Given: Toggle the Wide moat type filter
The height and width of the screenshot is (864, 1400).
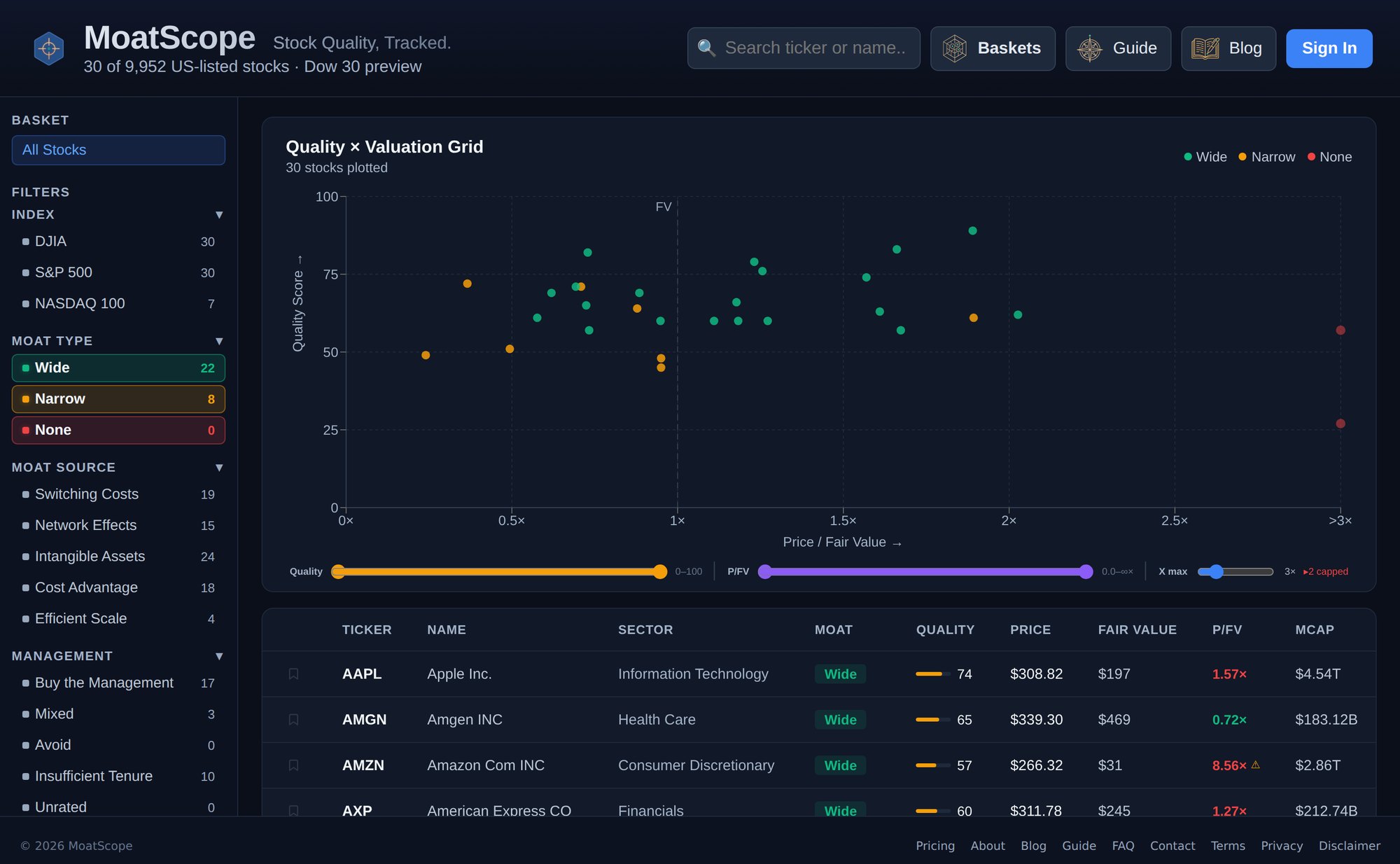Looking at the screenshot, I should (x=118, y=368).
